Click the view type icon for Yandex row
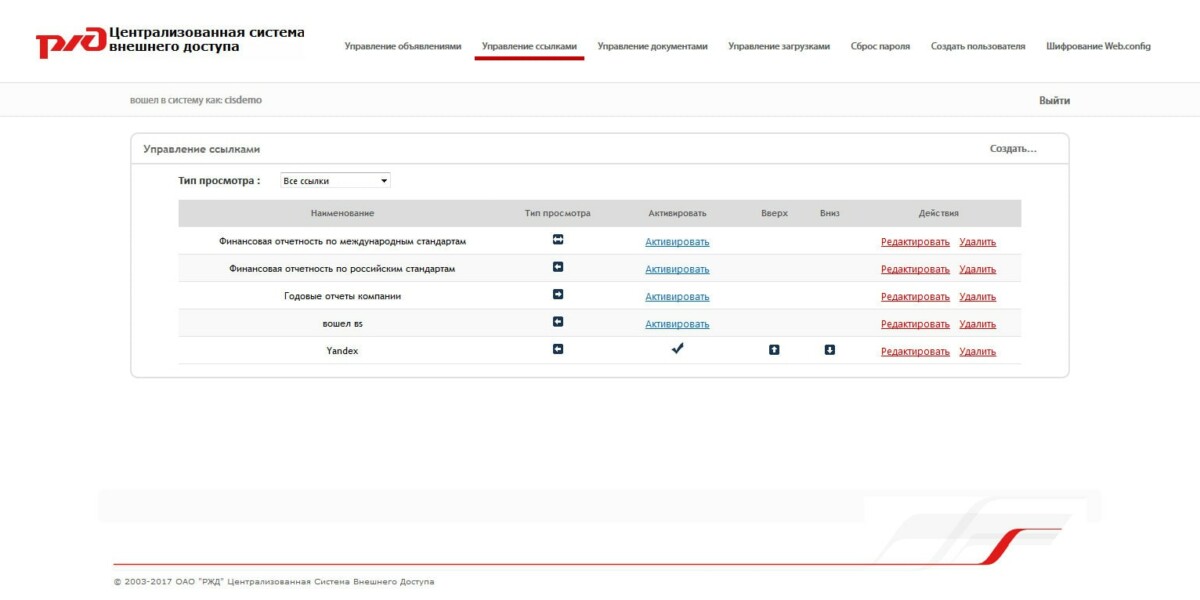This screenshot has width=1200, height=600. click(x=557, y=350)
